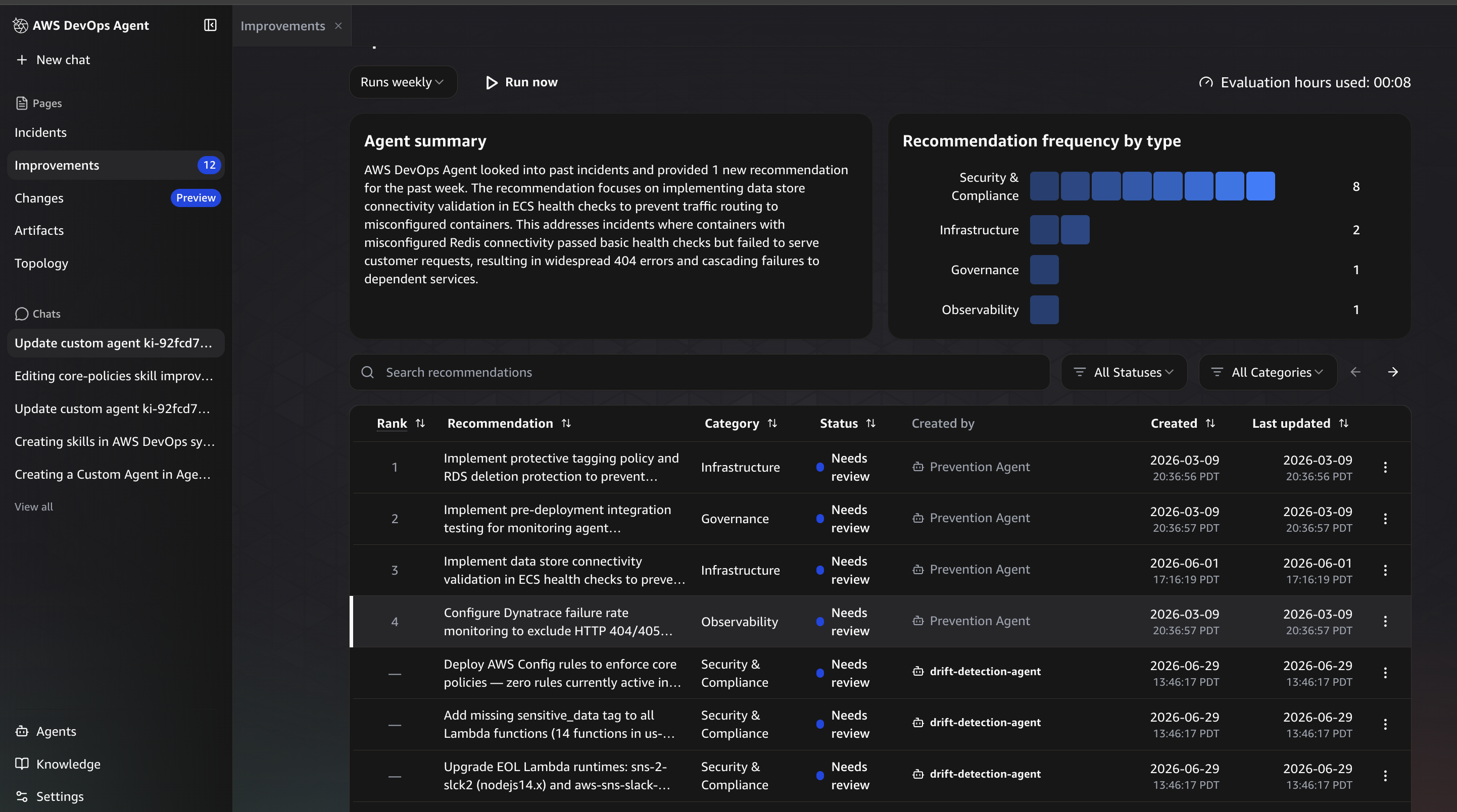Open the Incidents page
The image size is (1457, 812).
click(x=41, y=132)
